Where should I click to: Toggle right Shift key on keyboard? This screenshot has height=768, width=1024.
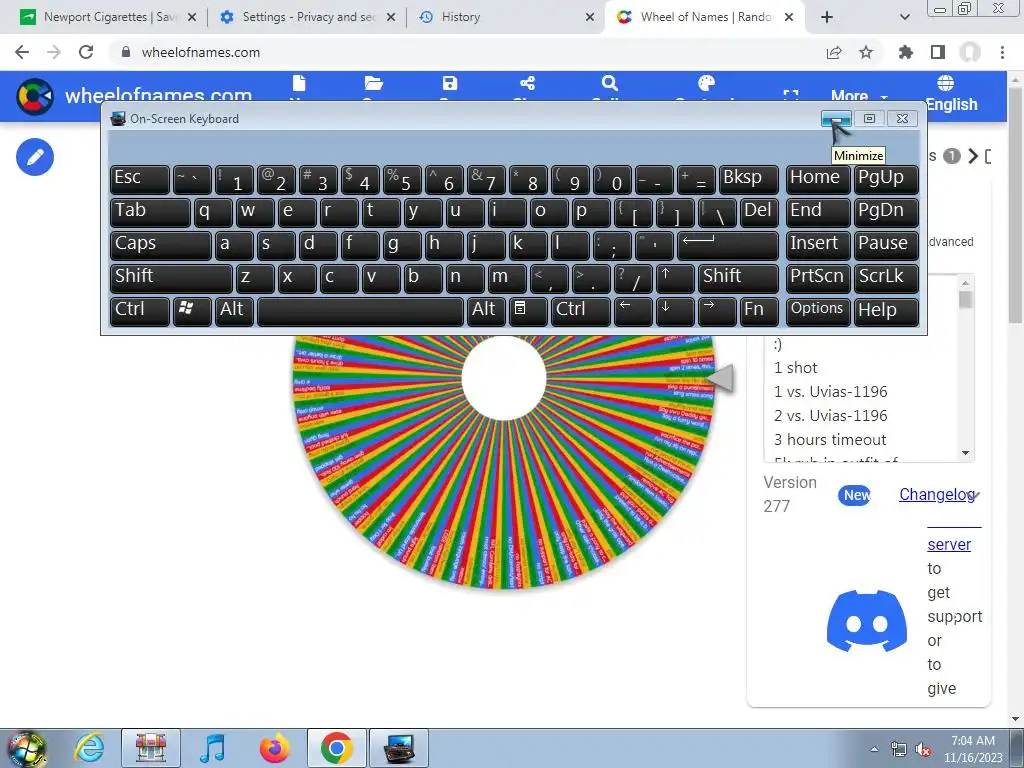pos(739,278)
